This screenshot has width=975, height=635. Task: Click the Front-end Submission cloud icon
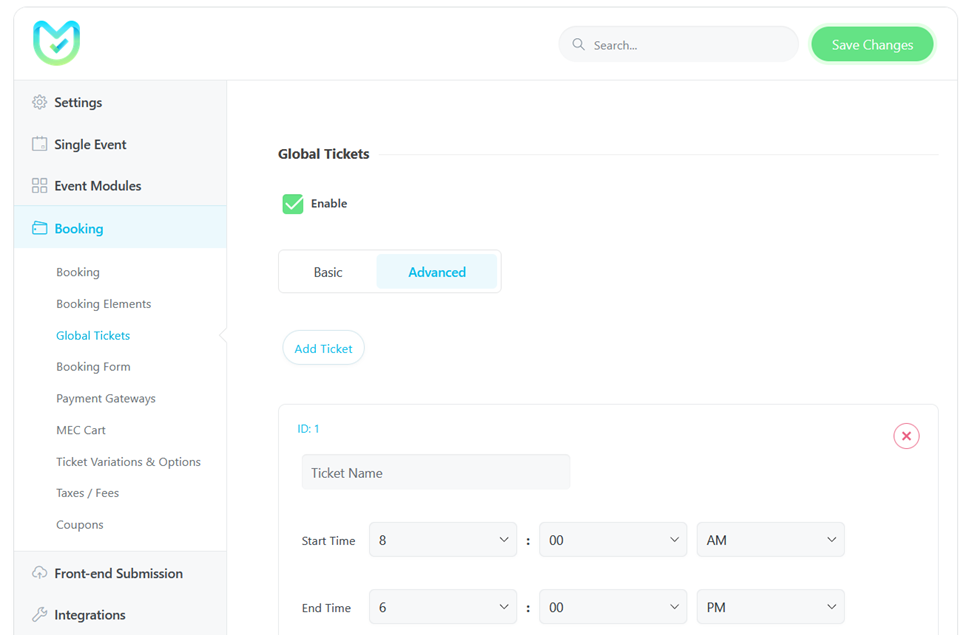tap(39, 573)
